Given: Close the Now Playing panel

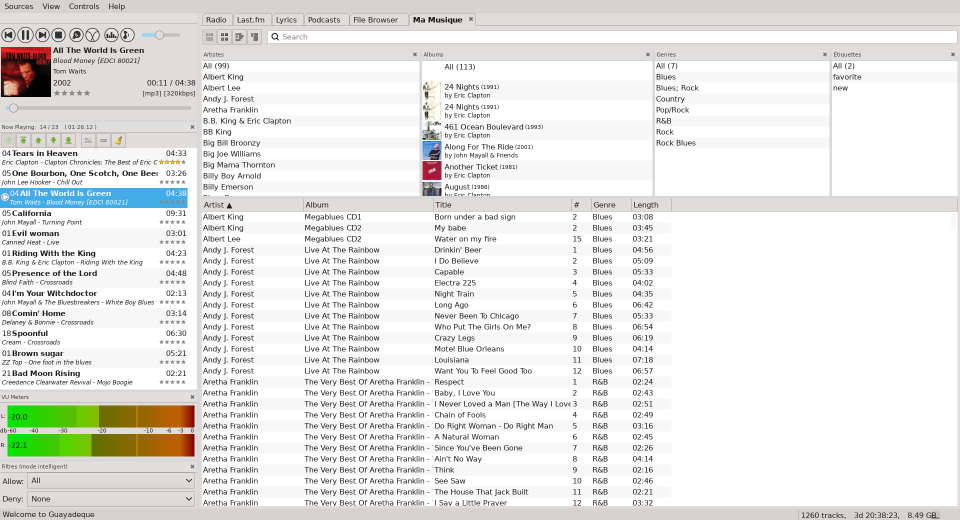Looking at the screenshot, I should (192, 127).
